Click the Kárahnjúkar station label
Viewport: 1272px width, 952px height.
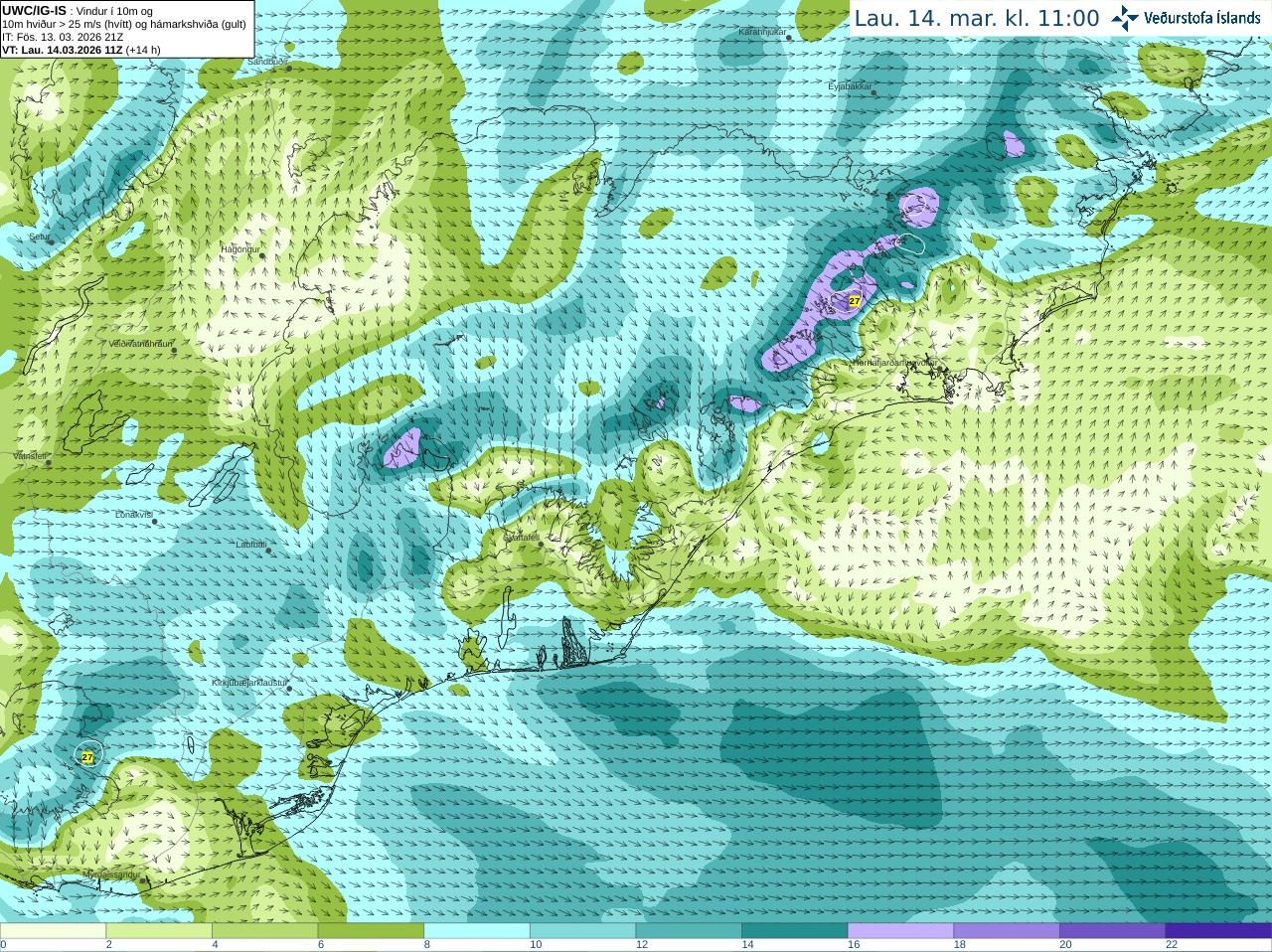762,32
